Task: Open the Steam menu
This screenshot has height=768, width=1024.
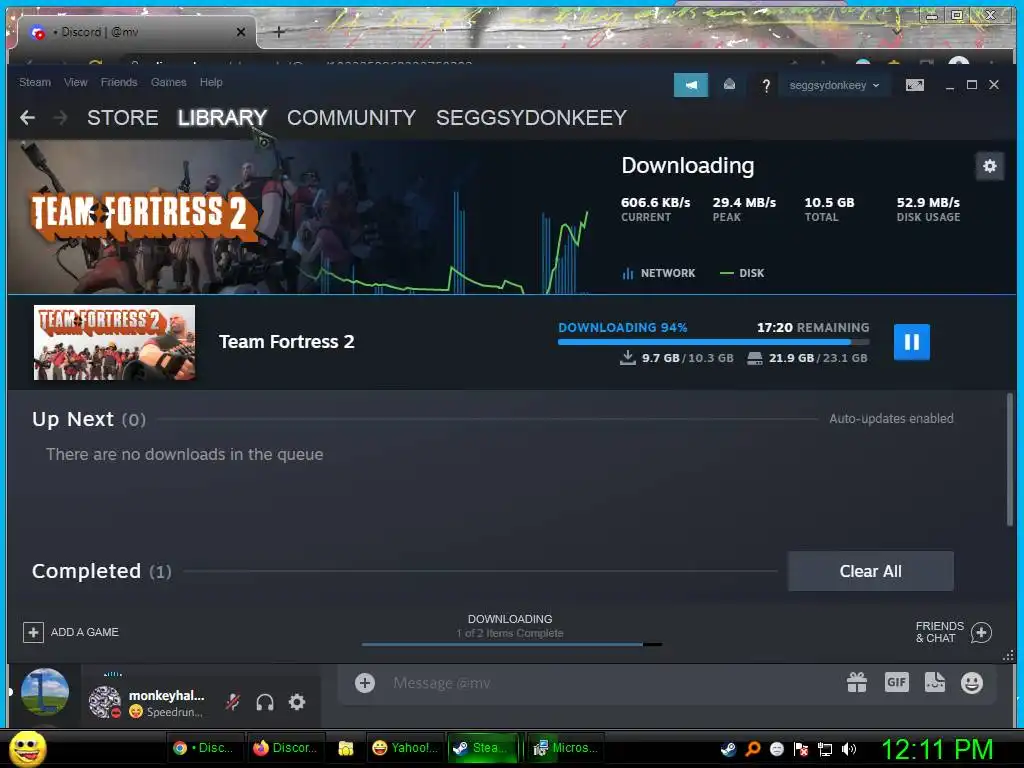Action: coord(35,82)
